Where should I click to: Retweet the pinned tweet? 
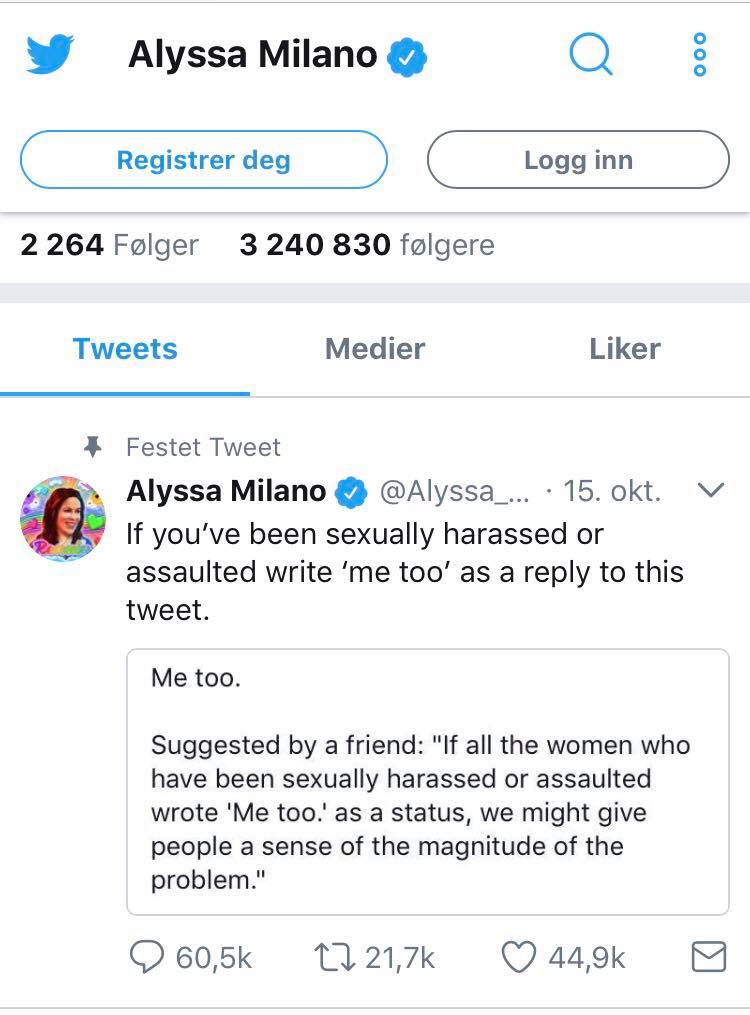pyautogui.click(x=334, y=957)
